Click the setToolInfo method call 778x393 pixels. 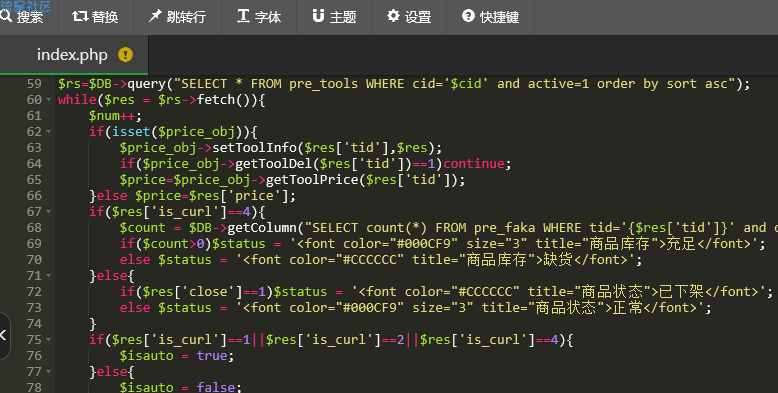click(x=255, y=148)
